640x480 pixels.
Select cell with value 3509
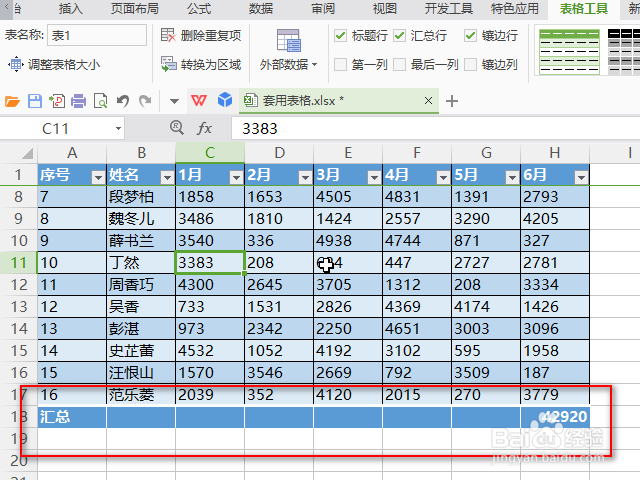486,373
